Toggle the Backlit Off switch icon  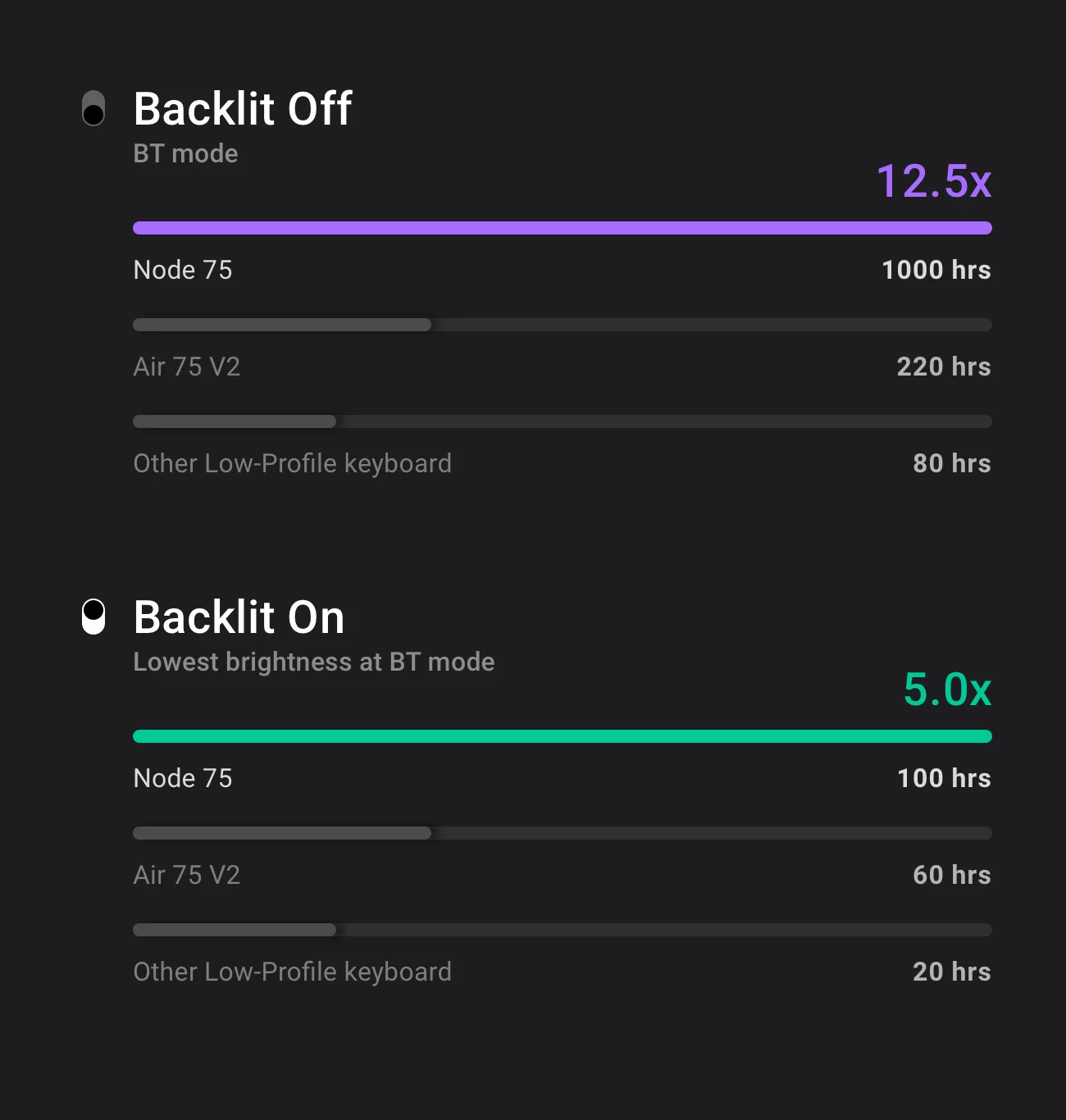93,108
